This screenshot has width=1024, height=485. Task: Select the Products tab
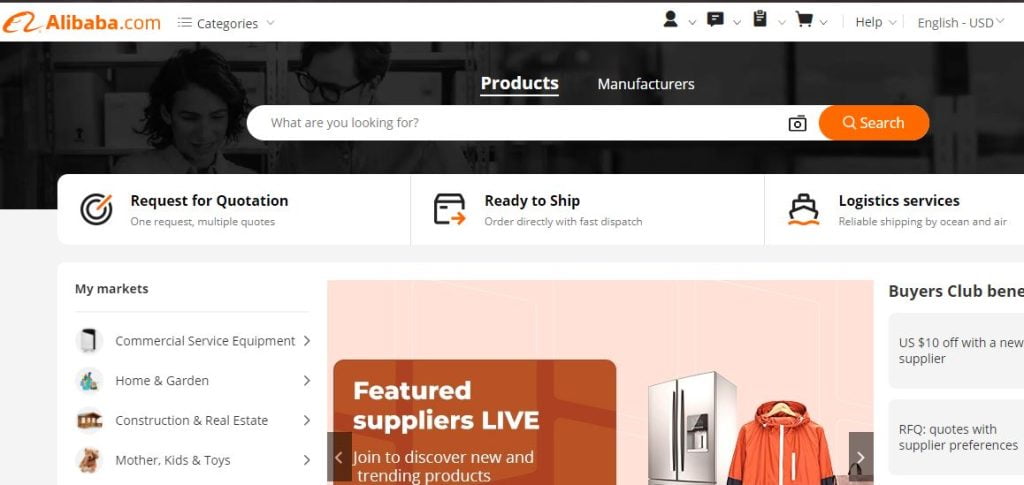tap(519, 84)
